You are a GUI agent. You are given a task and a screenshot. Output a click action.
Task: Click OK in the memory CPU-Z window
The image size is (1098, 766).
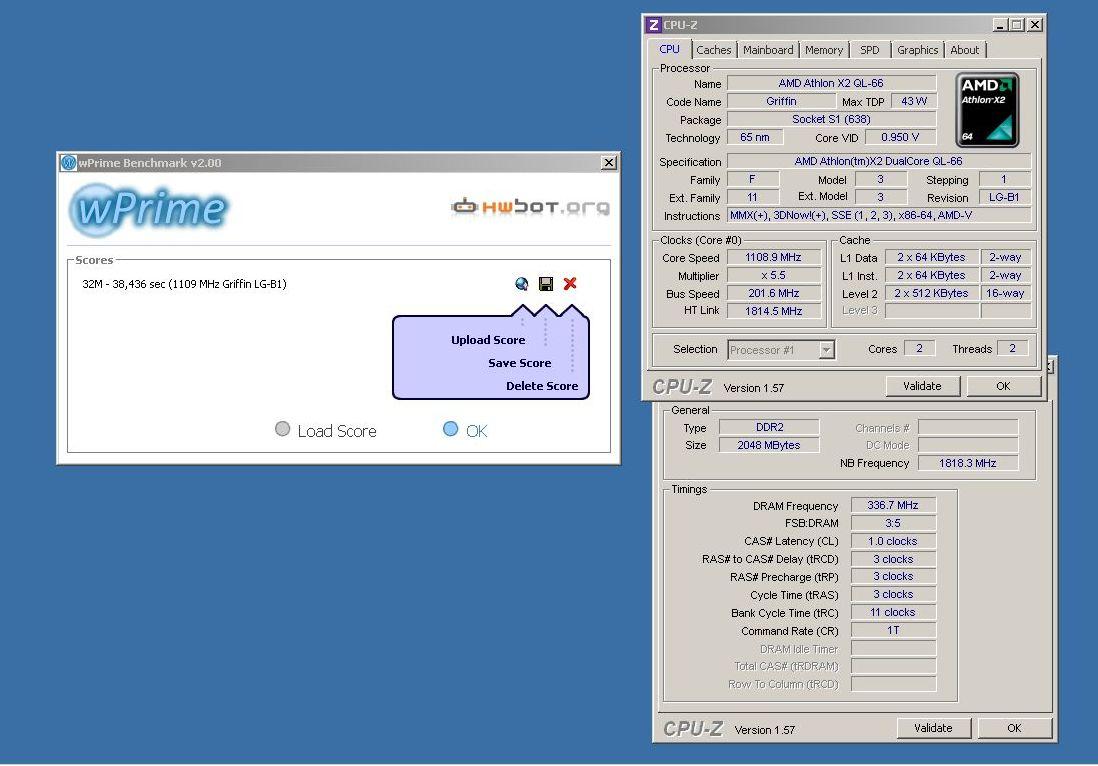coord(1015,728)
